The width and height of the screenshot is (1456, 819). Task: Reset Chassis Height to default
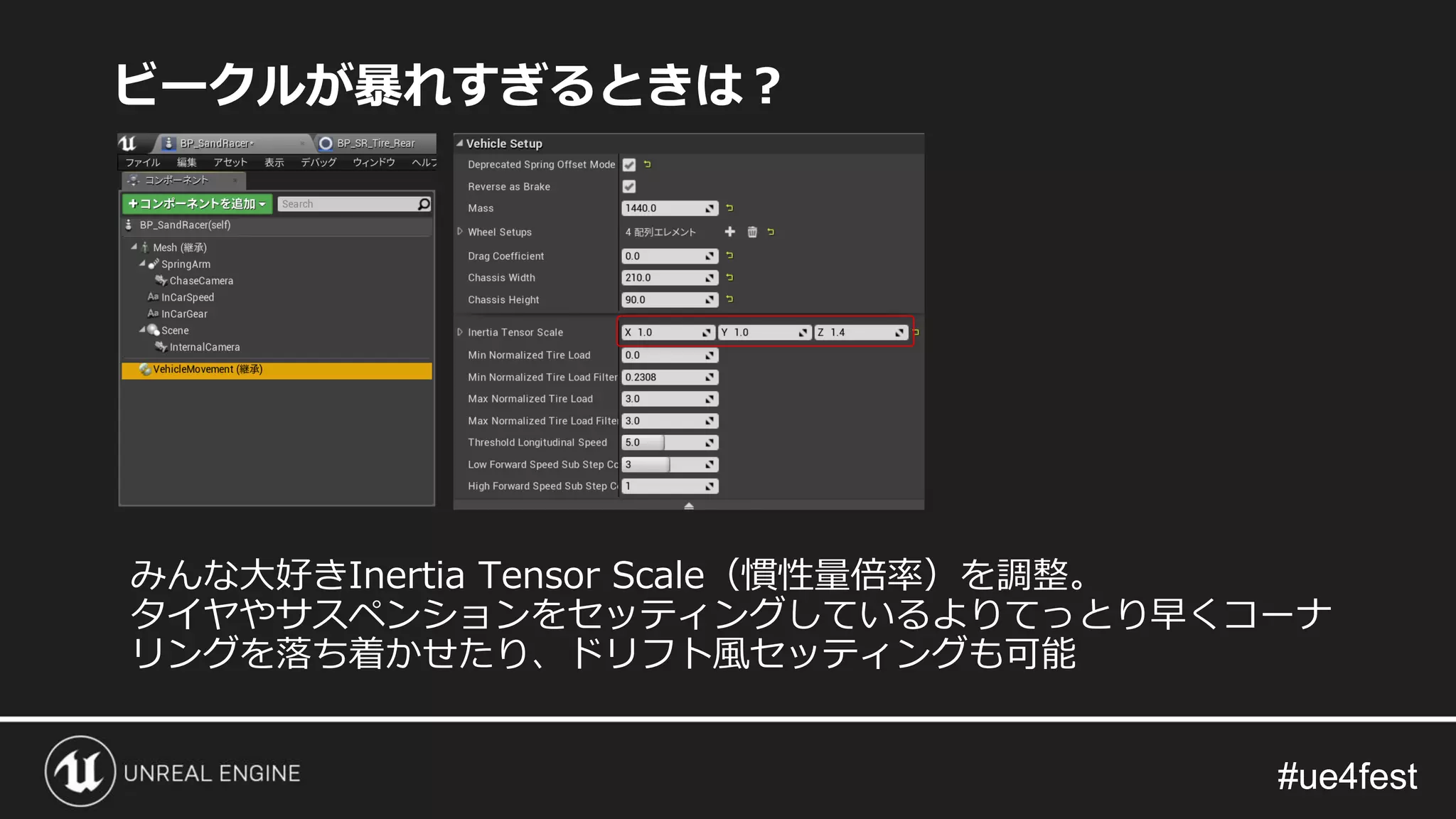click(x=729, y=299)
